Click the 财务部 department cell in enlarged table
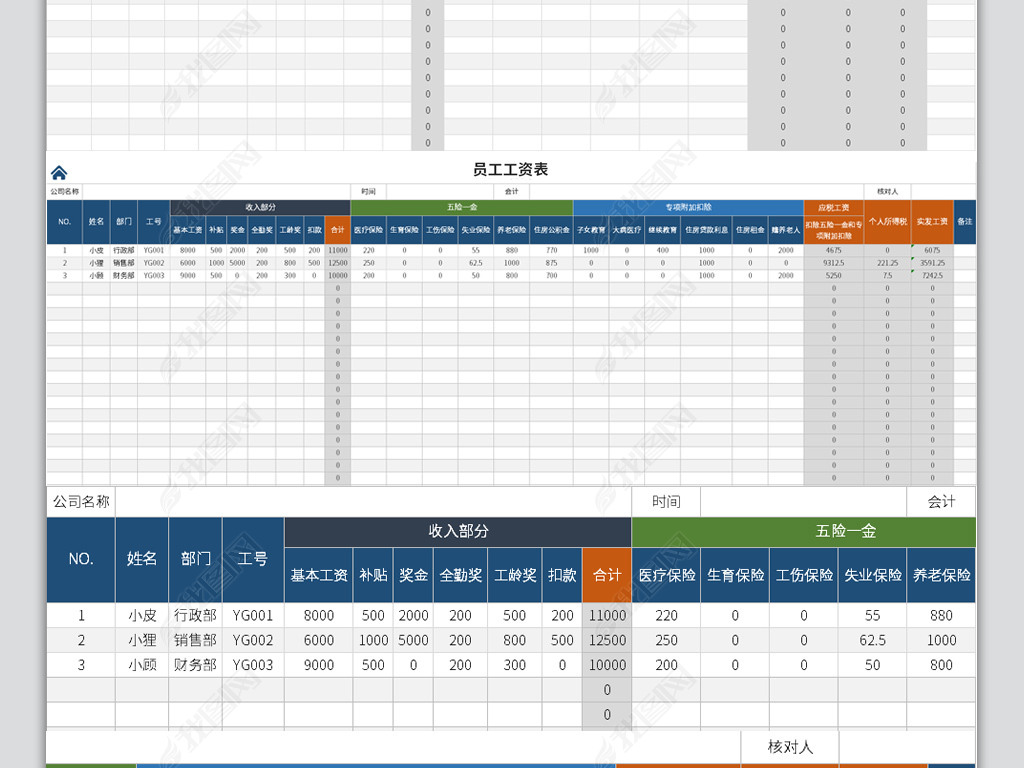Viewport: 1024px width, 768px height. [195, 665]
